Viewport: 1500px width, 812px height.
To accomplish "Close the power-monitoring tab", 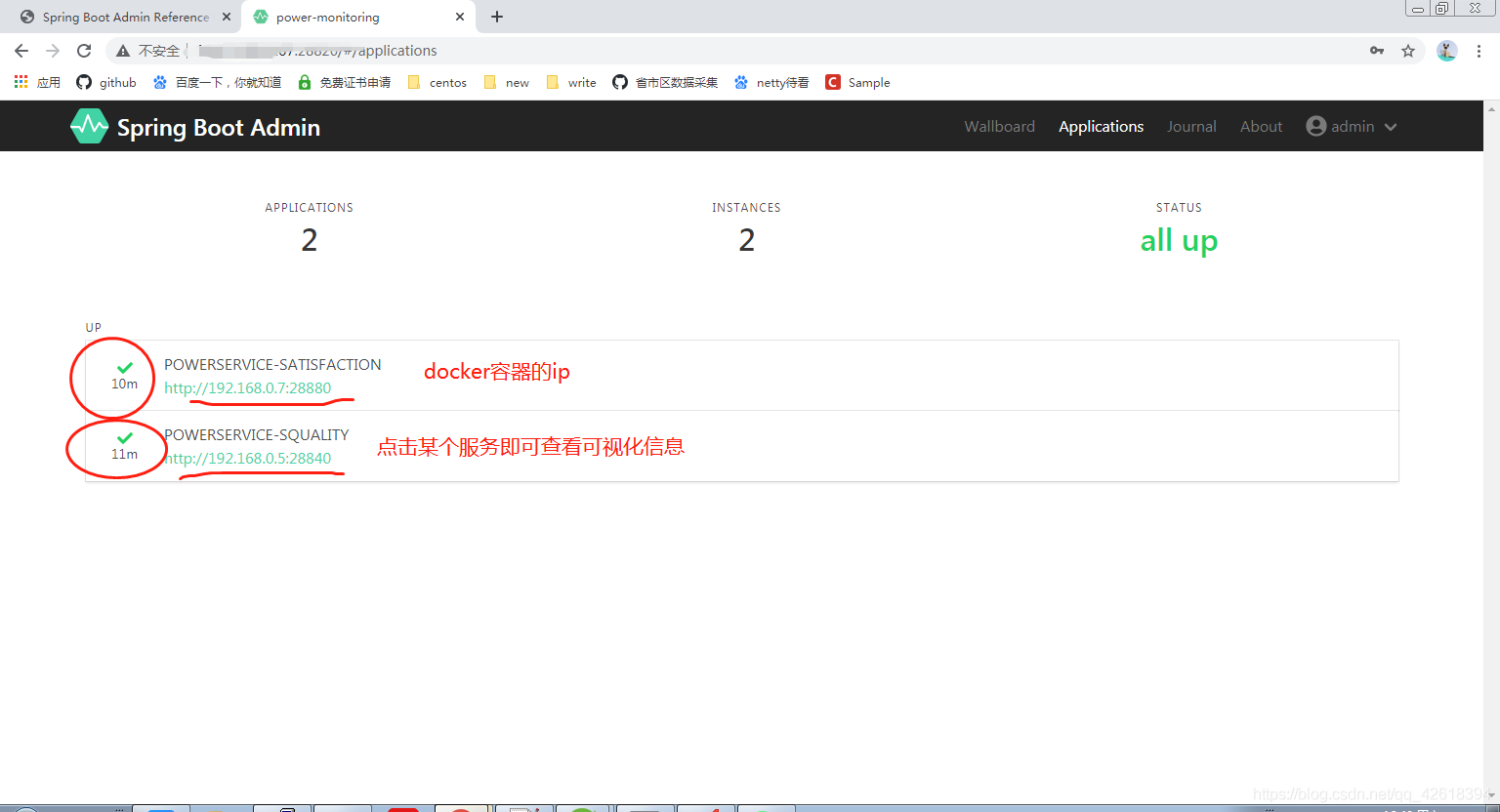I will coord(460,17).
